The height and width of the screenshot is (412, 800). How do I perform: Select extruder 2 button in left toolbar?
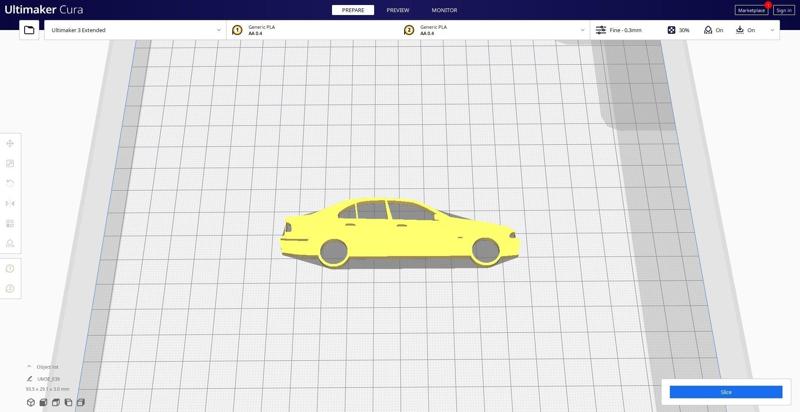[x=10, y=289]
